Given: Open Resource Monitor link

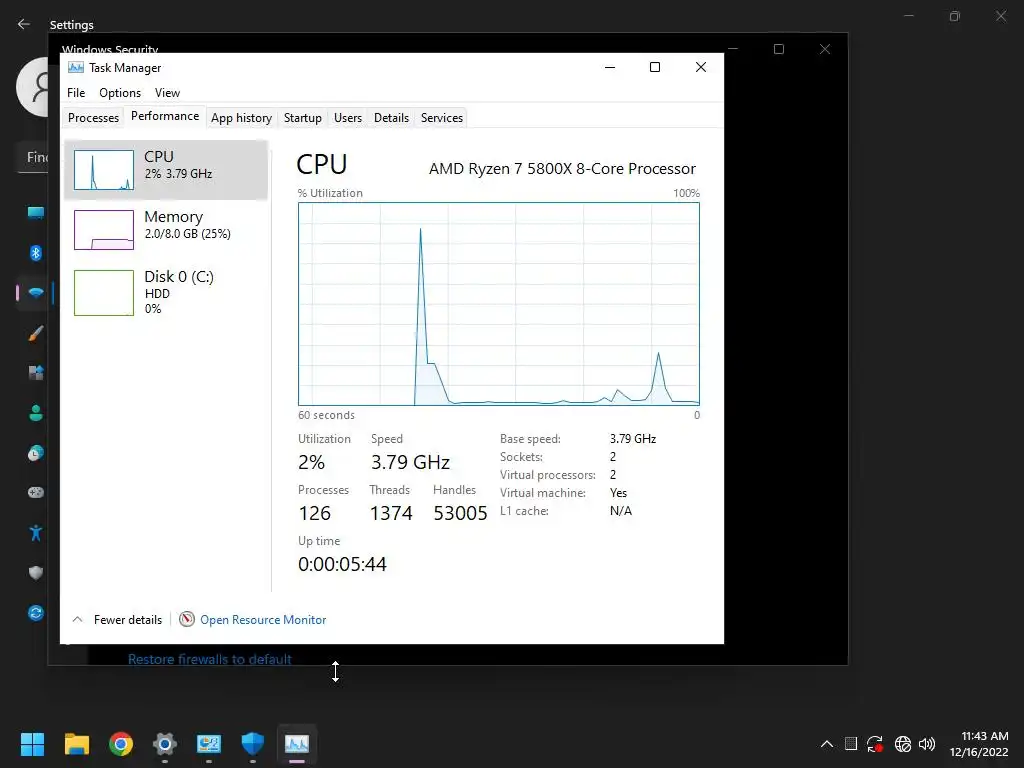Looking at the screenshot, I should [x=263, y=620].
